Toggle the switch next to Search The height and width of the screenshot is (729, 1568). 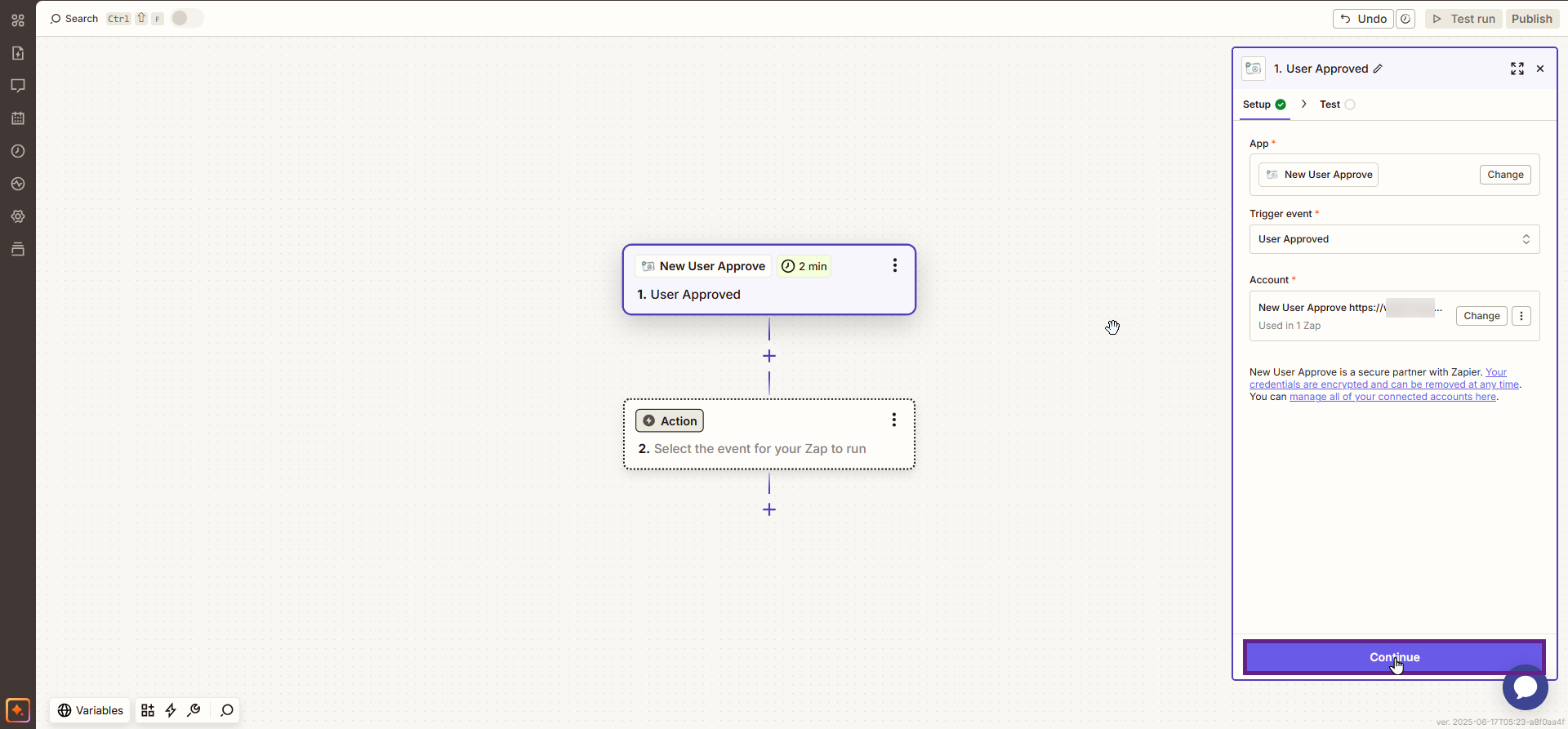[186, 18]
